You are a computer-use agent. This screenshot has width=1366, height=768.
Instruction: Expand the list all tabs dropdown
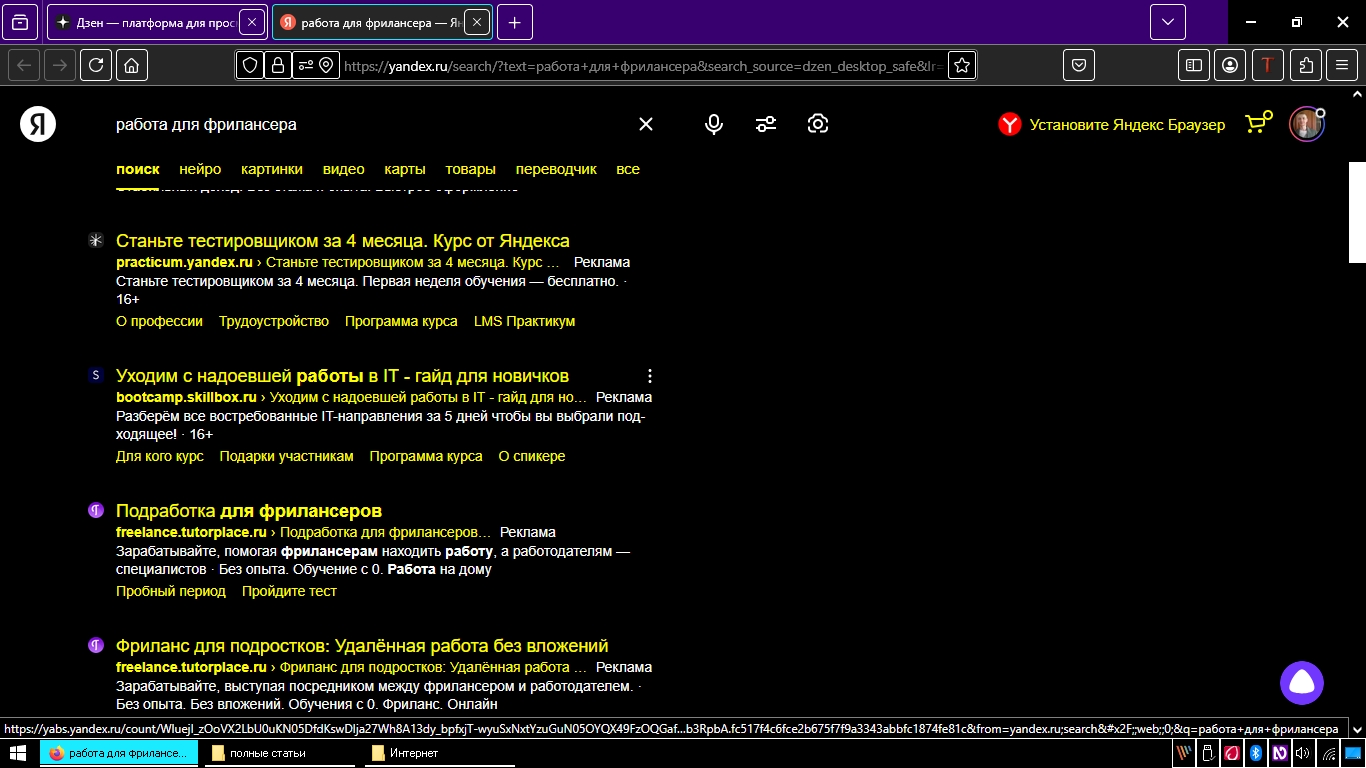pos(1167,22)
